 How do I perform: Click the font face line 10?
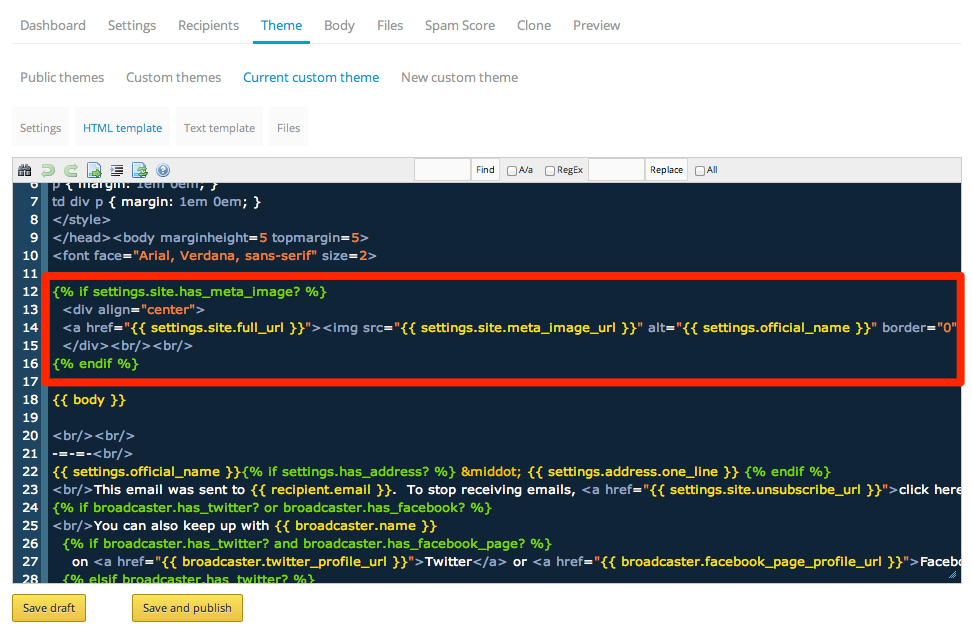214,255
